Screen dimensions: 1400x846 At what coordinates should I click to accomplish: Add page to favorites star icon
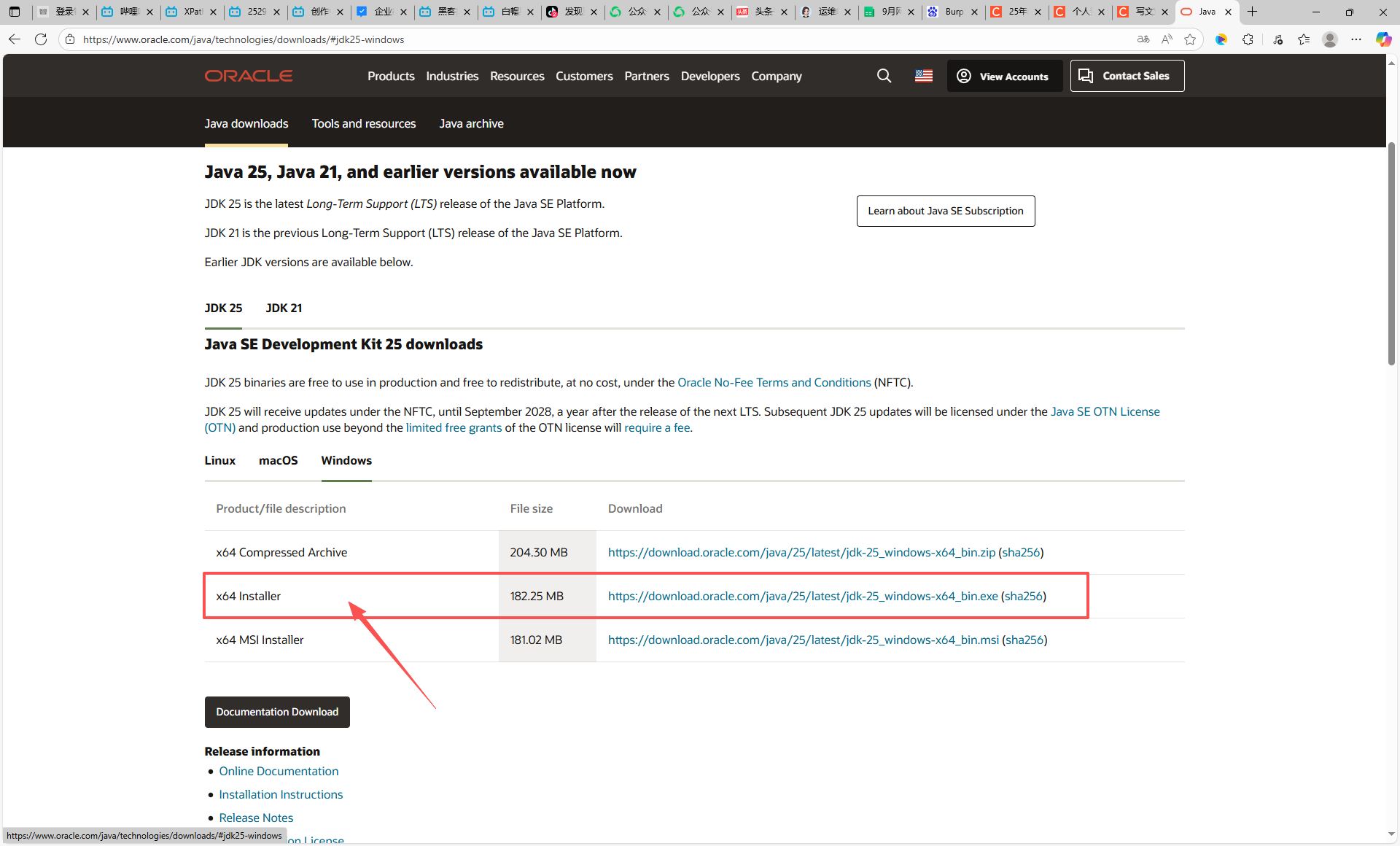tap(1190, 39)
